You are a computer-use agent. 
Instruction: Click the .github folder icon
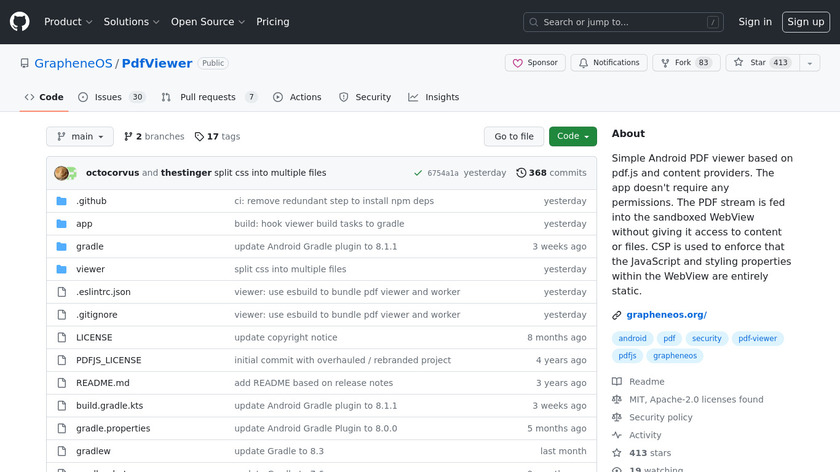[x=62, y=201]
